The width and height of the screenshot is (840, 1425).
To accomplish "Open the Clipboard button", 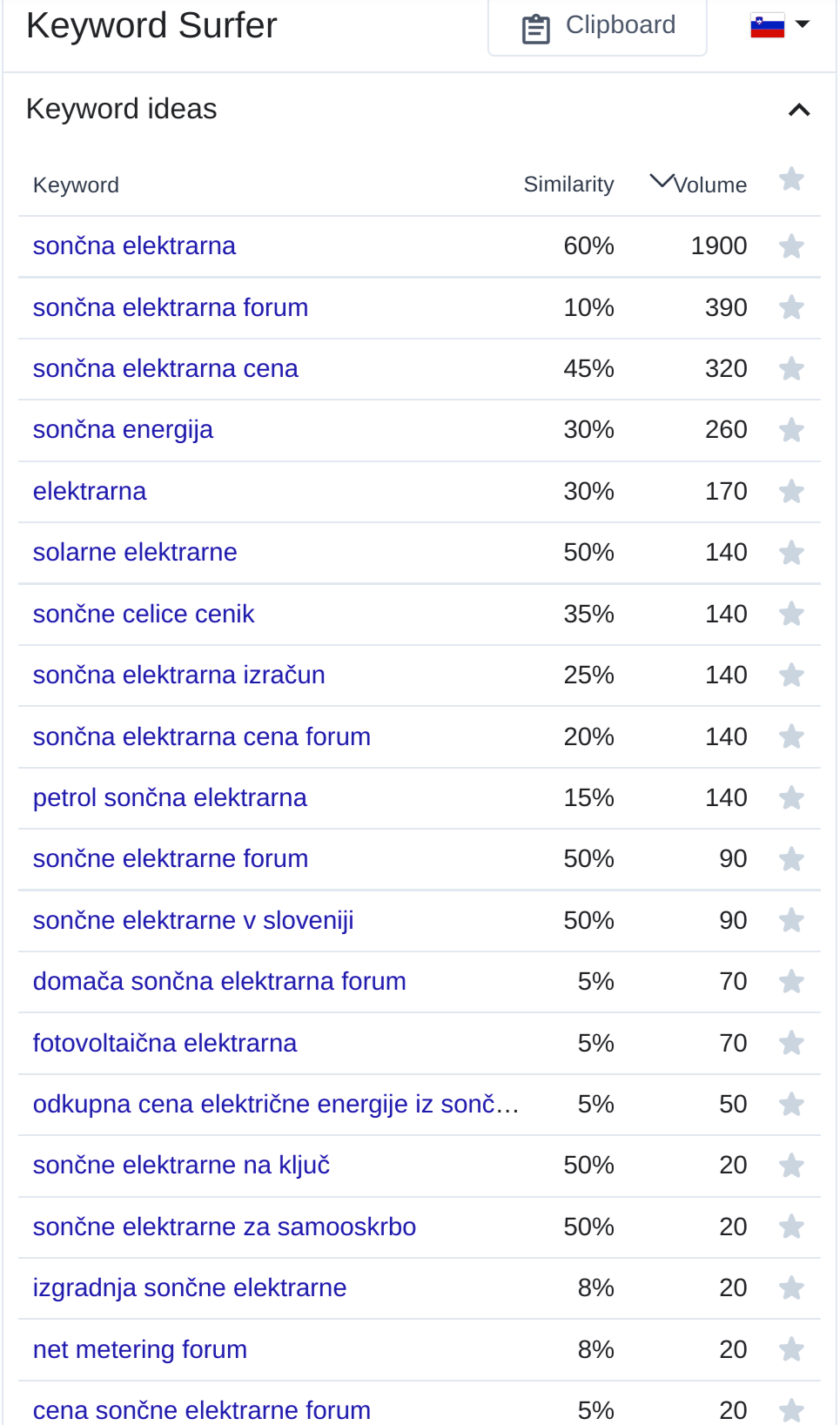I will 597,27.
